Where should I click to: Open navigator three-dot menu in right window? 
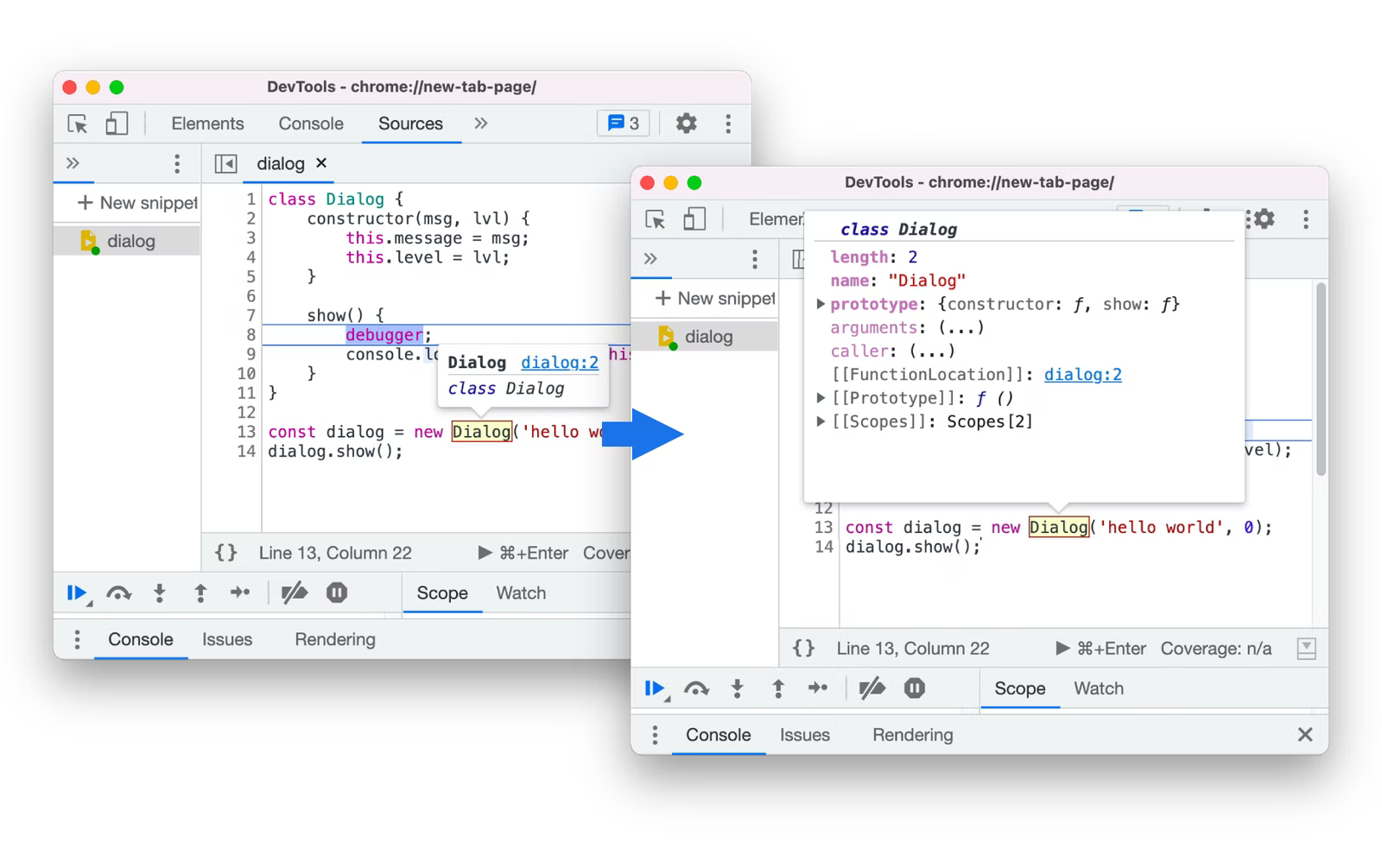[755, 259]
